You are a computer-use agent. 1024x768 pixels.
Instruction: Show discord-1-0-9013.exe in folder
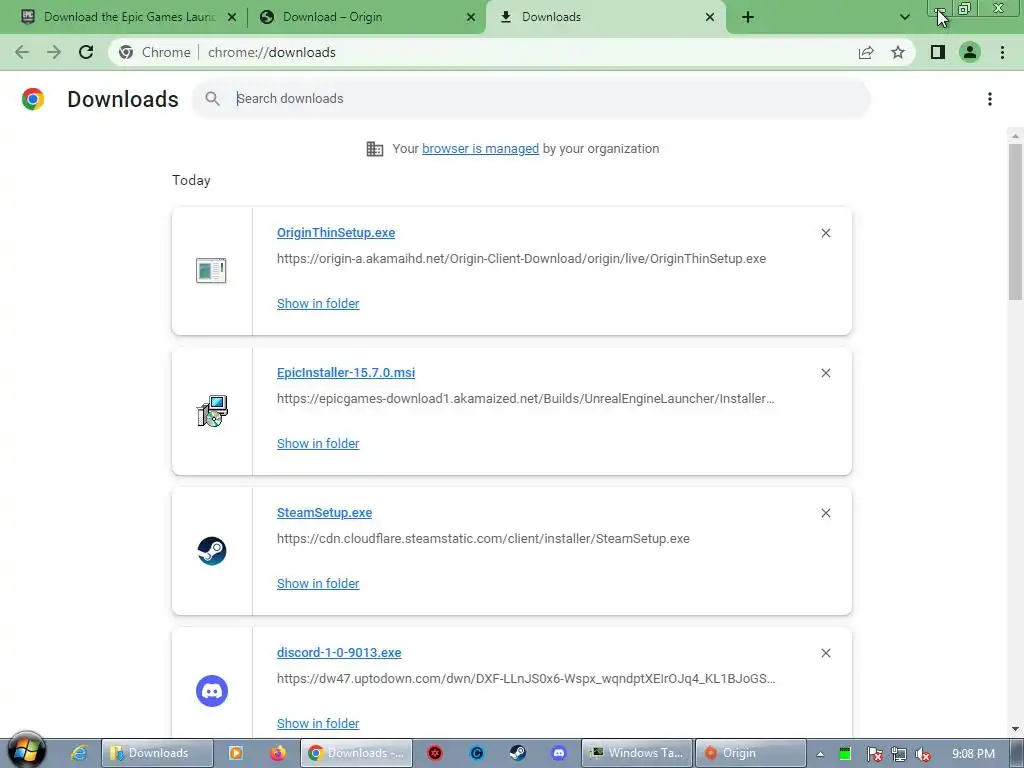318,724
